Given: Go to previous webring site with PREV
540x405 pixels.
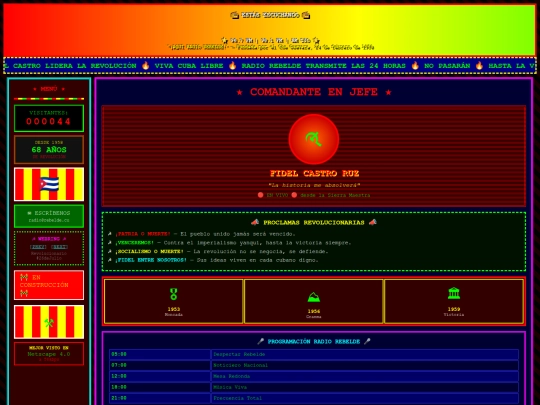Looking at the screenshot, I should (38, 247).
